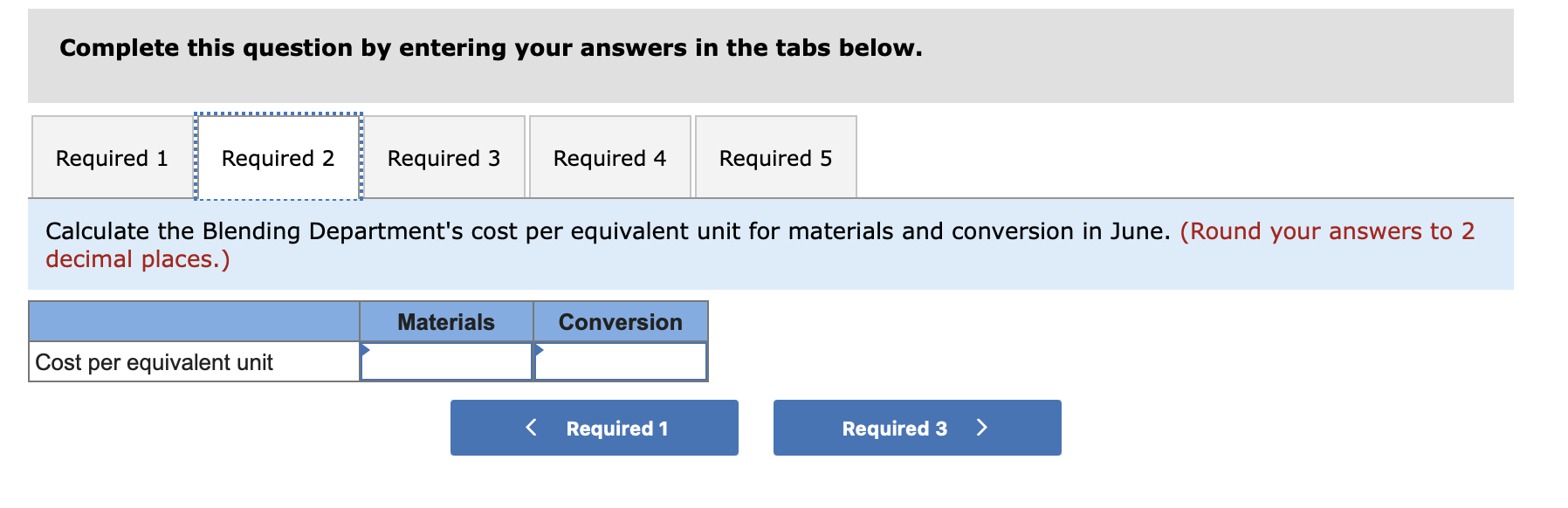Click the 'Complete this question' heading
This screenshot has width=1568, height=508.
point(491,48)
